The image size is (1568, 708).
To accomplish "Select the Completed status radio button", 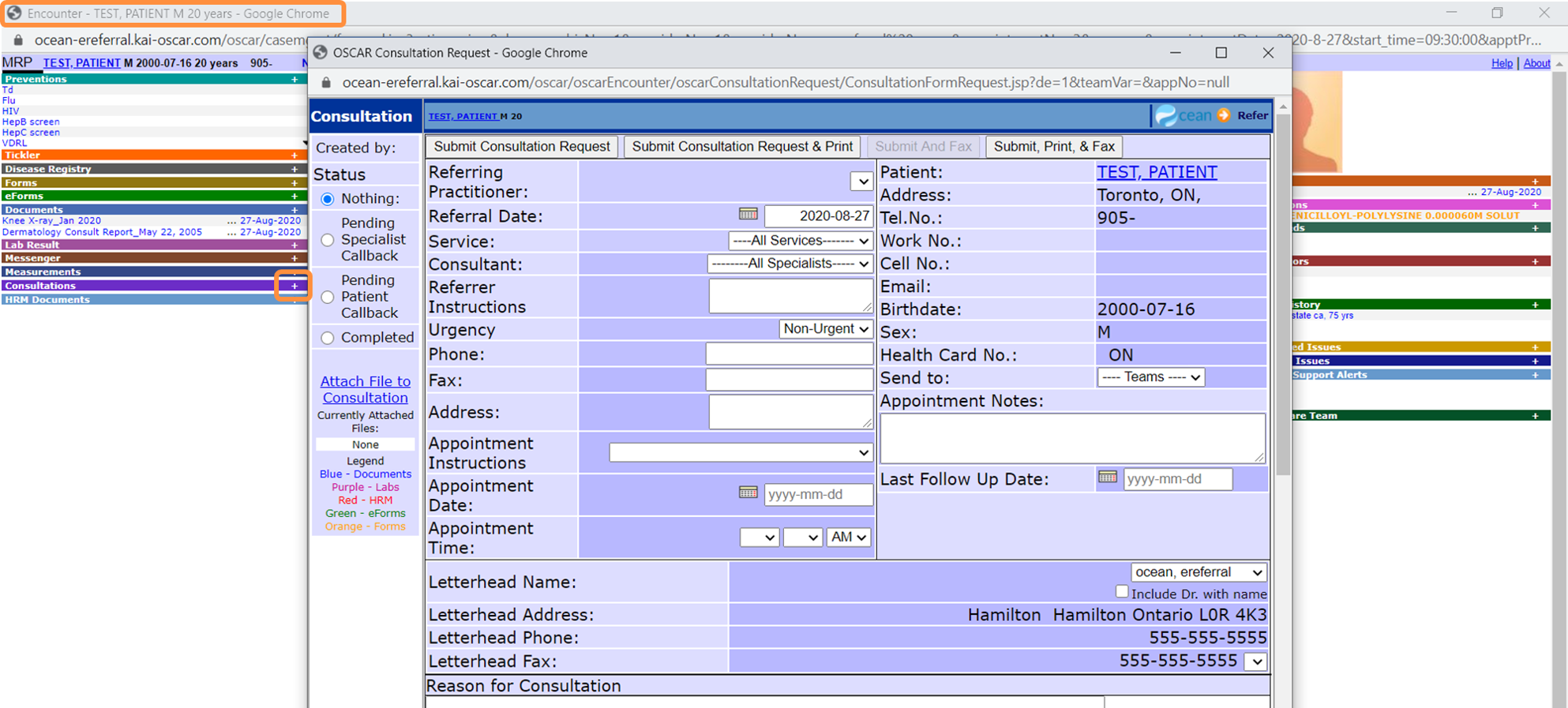I will [328, 338].
